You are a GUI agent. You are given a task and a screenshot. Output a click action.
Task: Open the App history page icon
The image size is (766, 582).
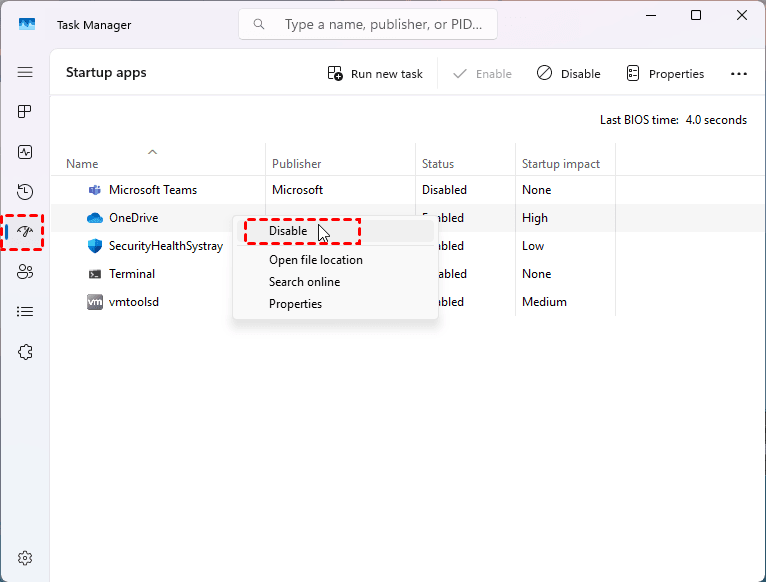(x=25, y=192)
